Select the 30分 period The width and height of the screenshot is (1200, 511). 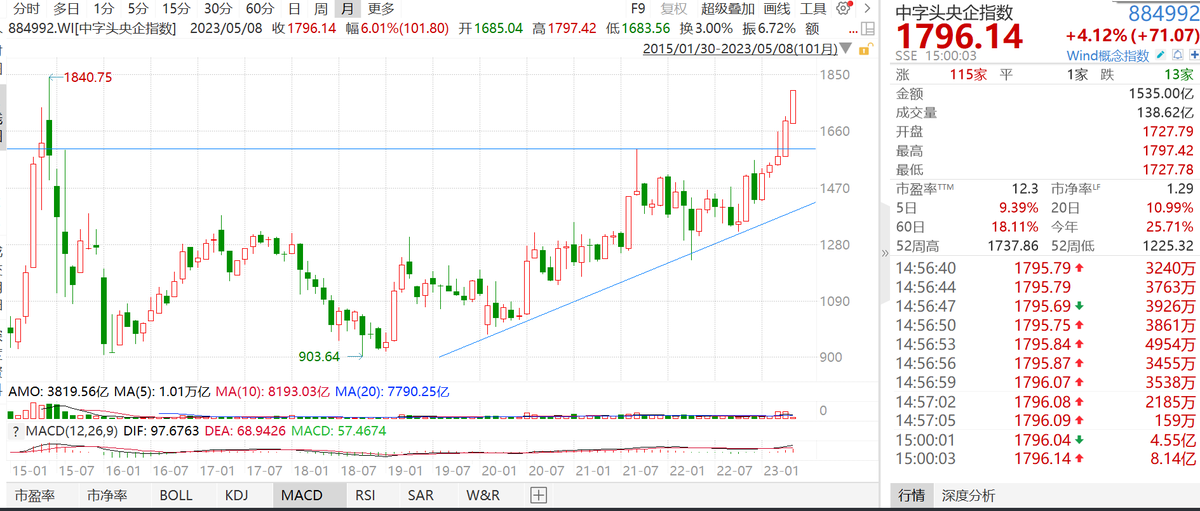(x=218, y=8)
